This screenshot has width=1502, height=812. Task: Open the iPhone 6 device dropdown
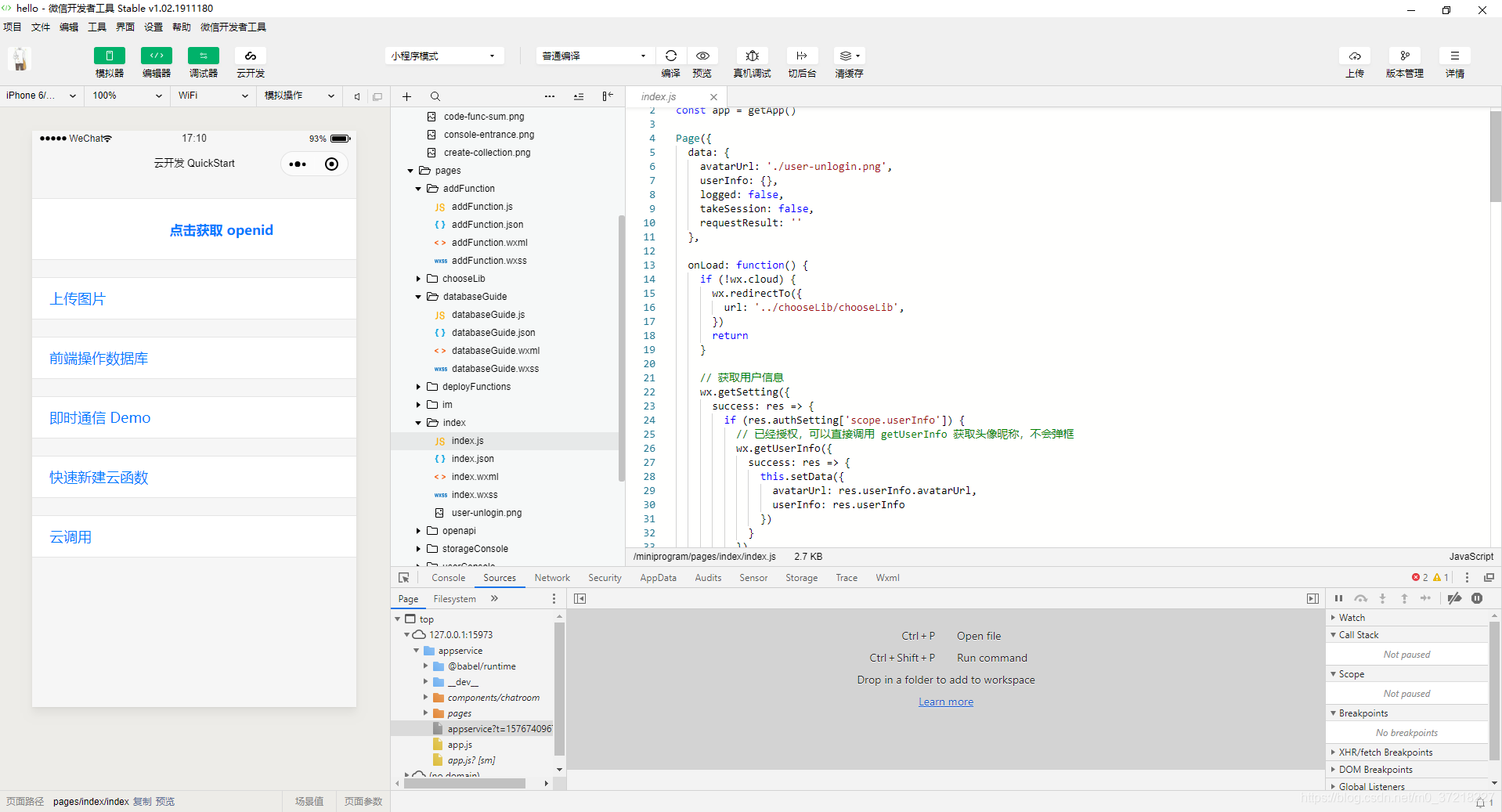[42, 96]
